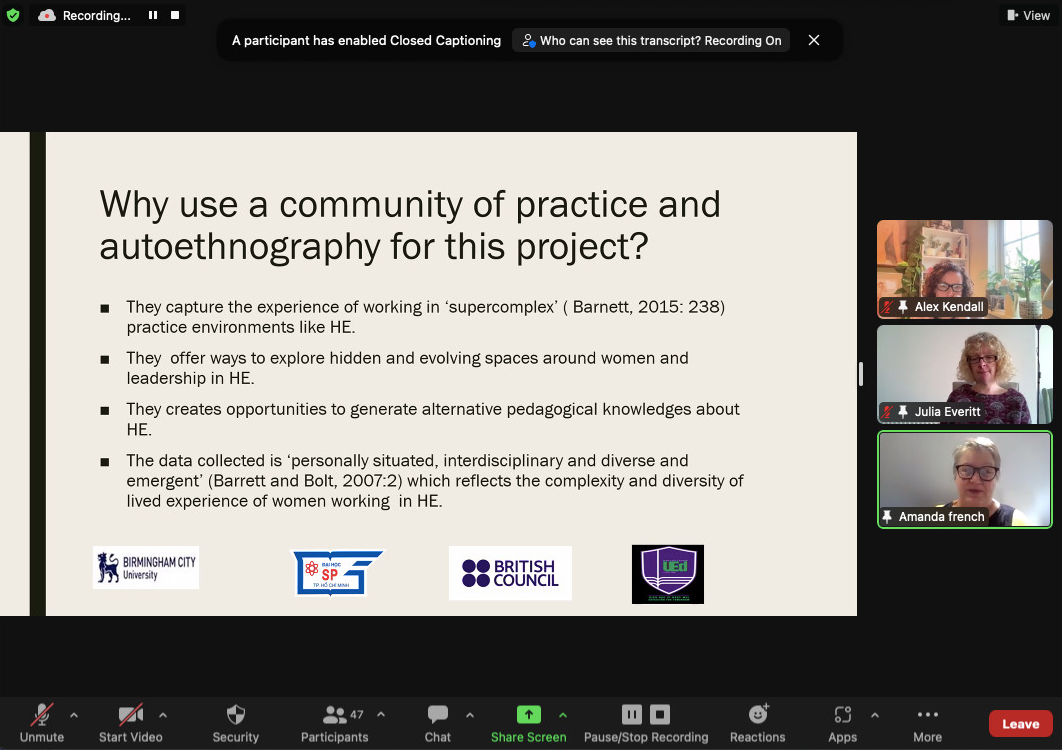Click the green Share Screen icon
This screenshot has width=1062, height=750.
pyautogui.click(x=528, y=714)
